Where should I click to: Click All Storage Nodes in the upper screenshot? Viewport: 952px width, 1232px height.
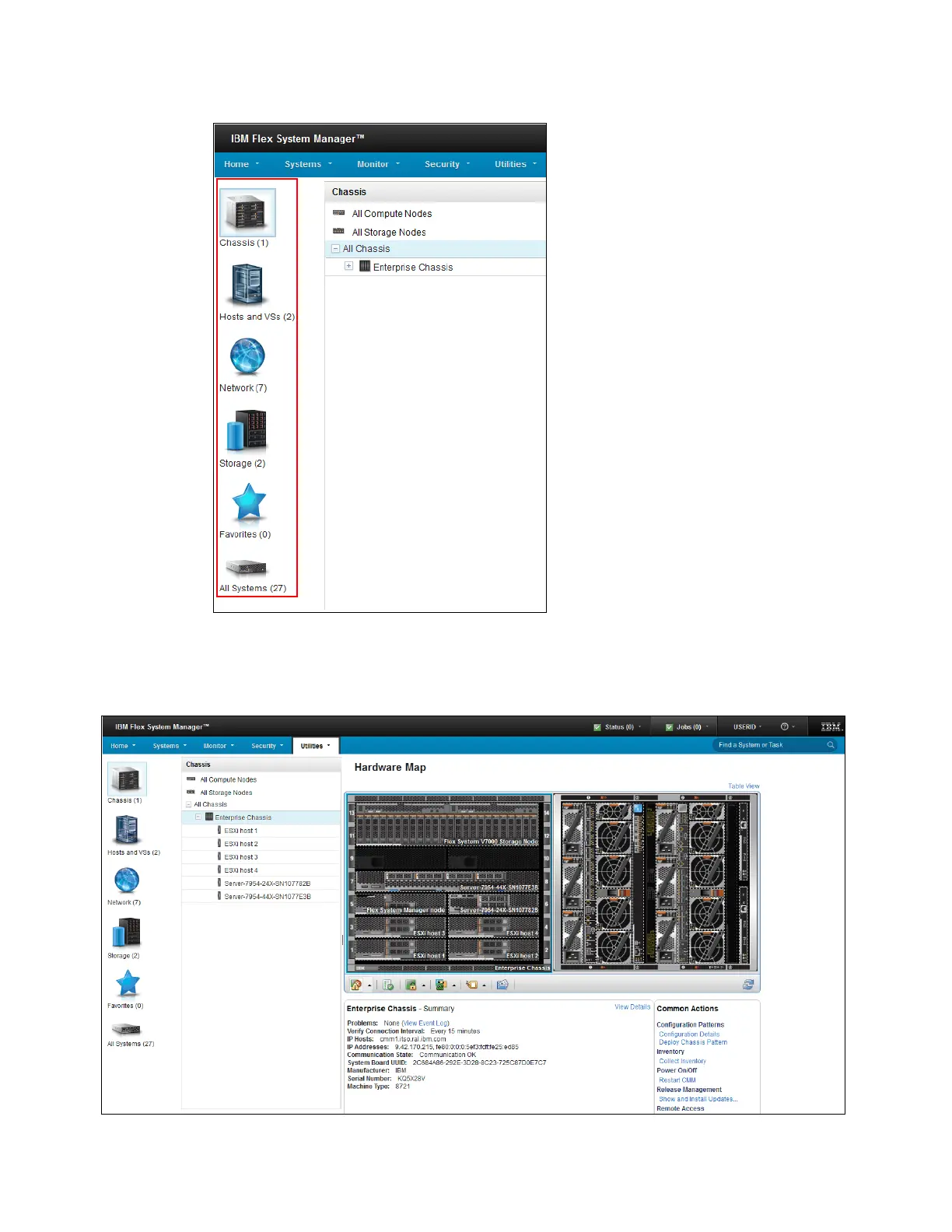pyautogui.click(x=389, y=233)
